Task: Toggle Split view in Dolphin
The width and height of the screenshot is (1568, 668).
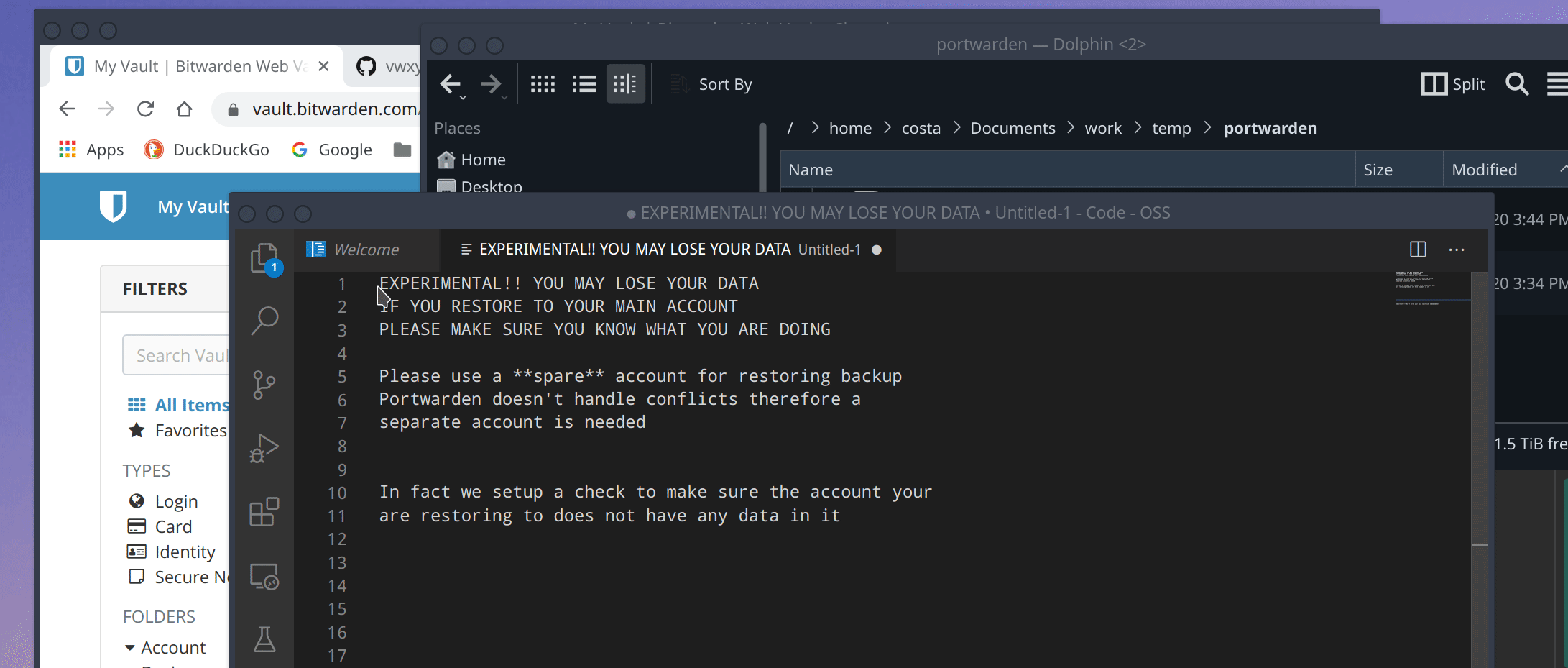Action: [1454, 83]
